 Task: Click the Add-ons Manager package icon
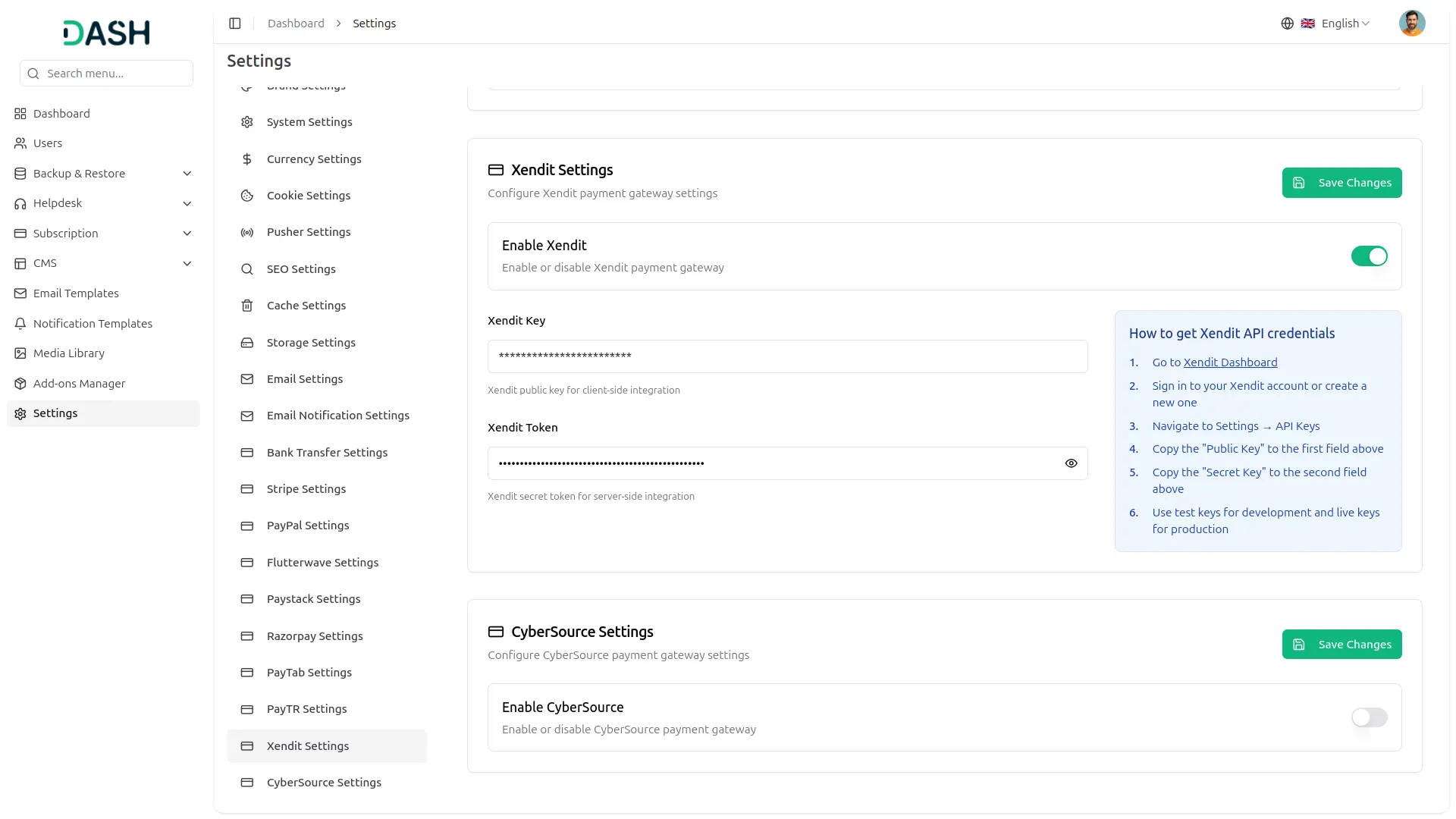(20, 384)
